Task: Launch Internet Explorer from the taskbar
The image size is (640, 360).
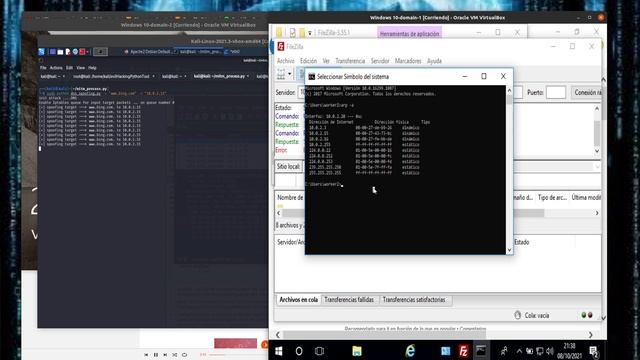Action: [410, 351]
